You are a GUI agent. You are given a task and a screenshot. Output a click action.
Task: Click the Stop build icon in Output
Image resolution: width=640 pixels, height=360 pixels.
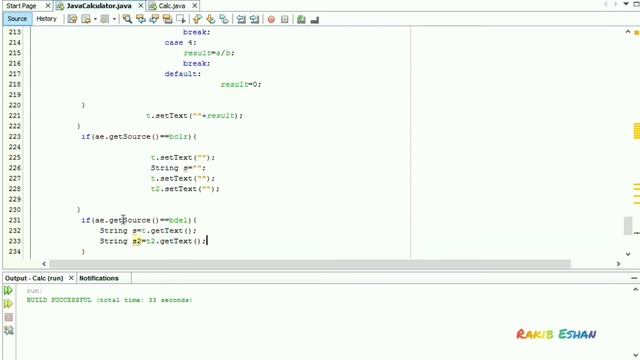tap(9, 317)
